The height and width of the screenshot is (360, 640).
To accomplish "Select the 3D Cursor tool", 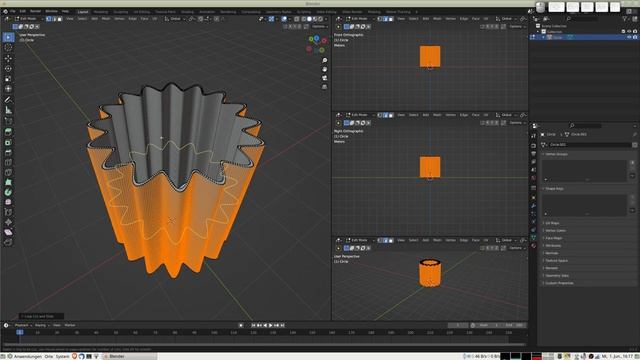I will pos(8,47).
